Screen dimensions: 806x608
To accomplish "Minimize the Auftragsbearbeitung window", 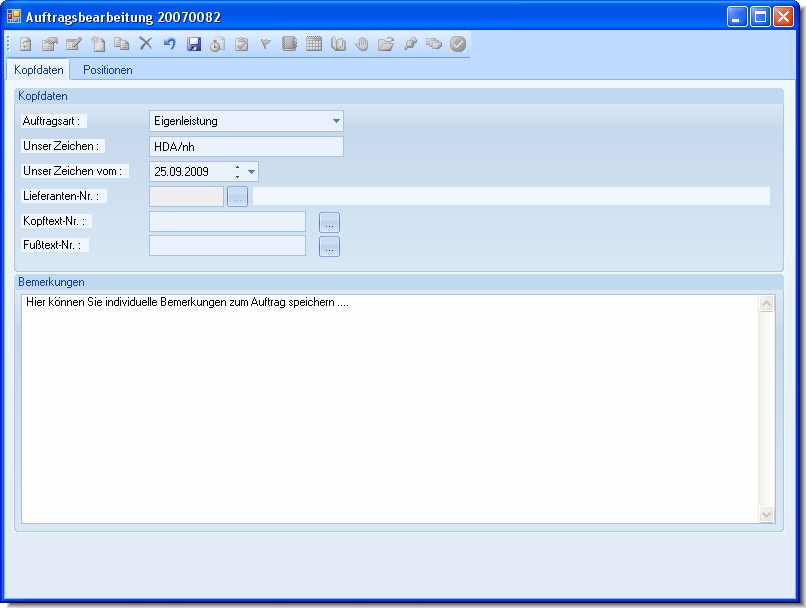I will (x=737, y=17).
